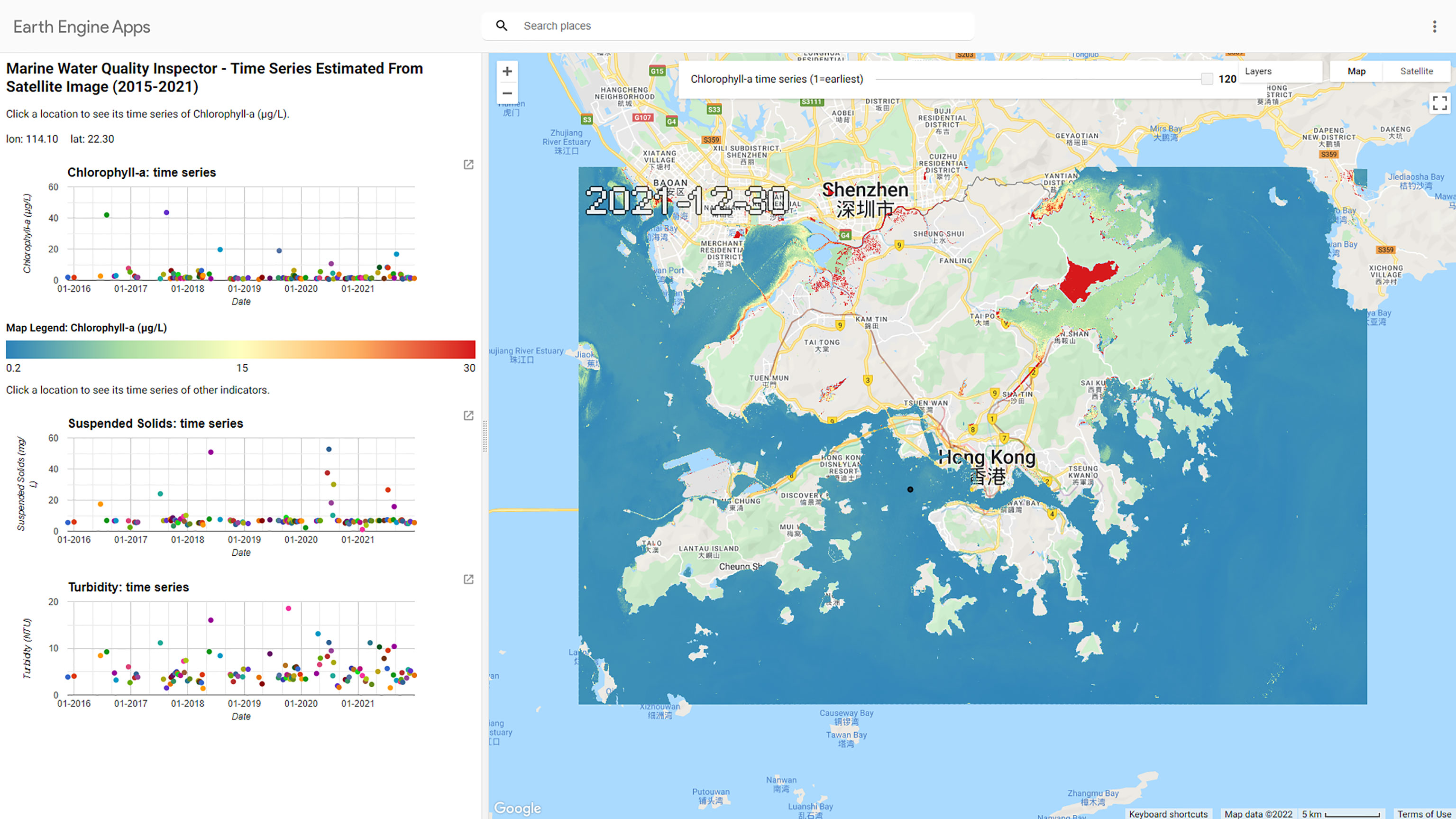This screenshot has height=819, width=1456.
Task: Click the green Chlorophyll-a point near 42
Action: pyautogui.click(x=106, y=215)
